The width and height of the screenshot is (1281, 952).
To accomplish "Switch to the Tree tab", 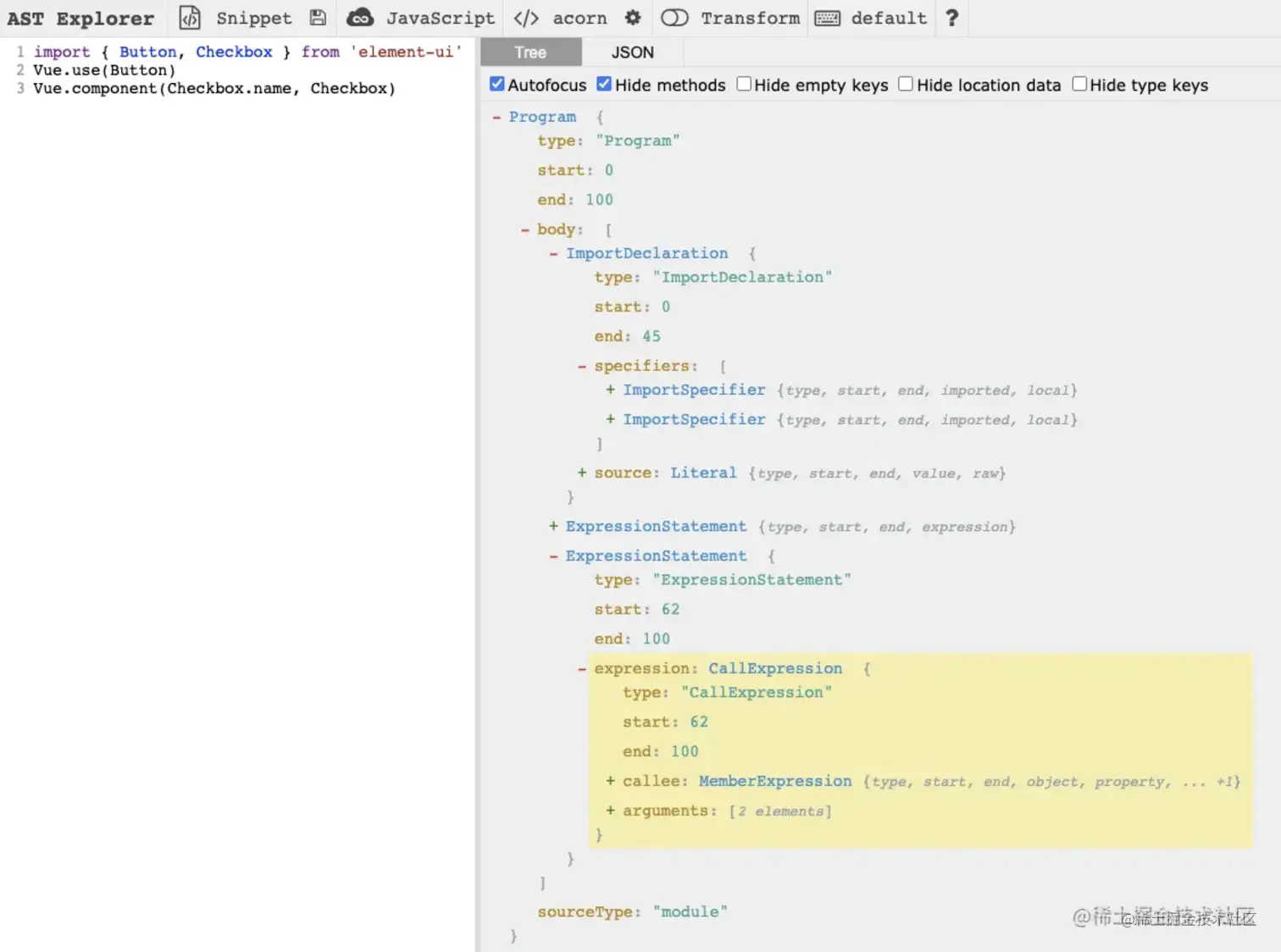I will (x=531, y=53).
